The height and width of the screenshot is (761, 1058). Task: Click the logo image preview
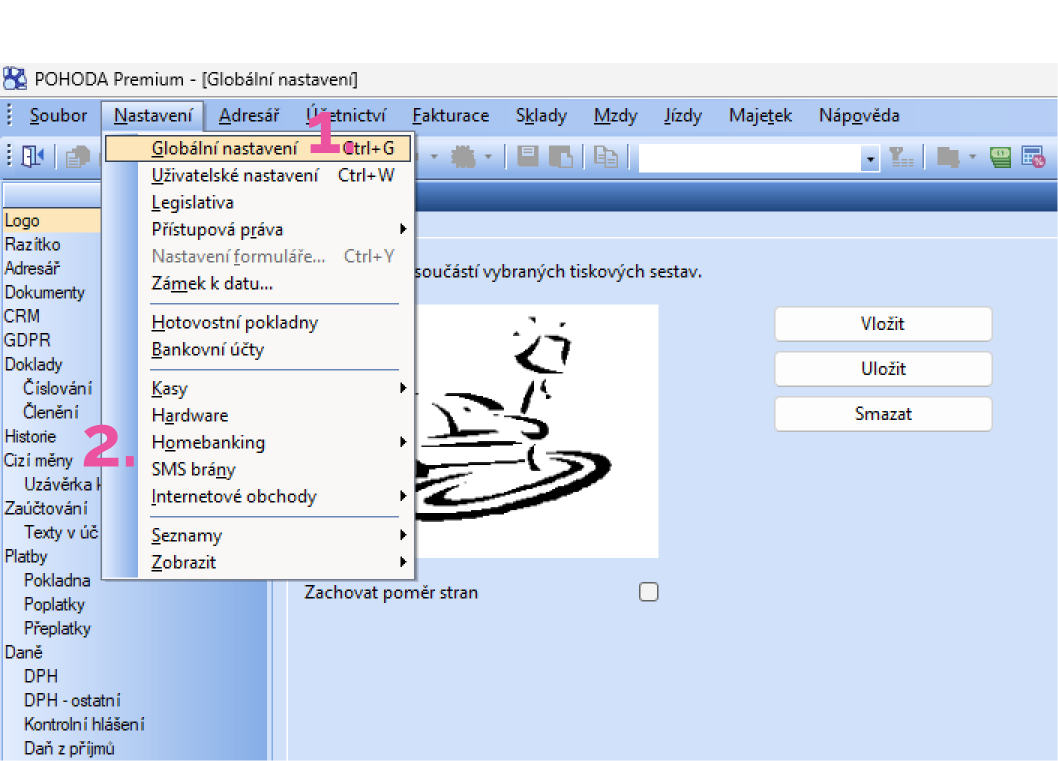(x=536, y=431)
